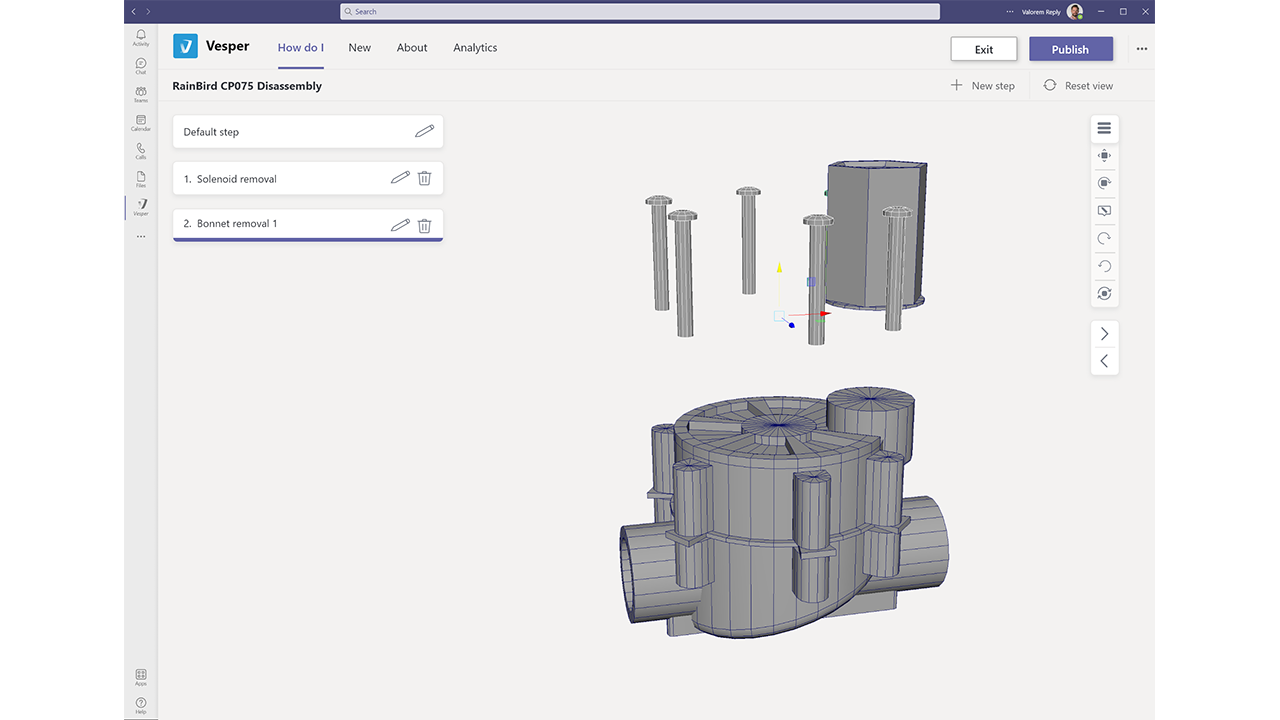
Task: Switch to the Analytics tab
Action: point(475,47)
